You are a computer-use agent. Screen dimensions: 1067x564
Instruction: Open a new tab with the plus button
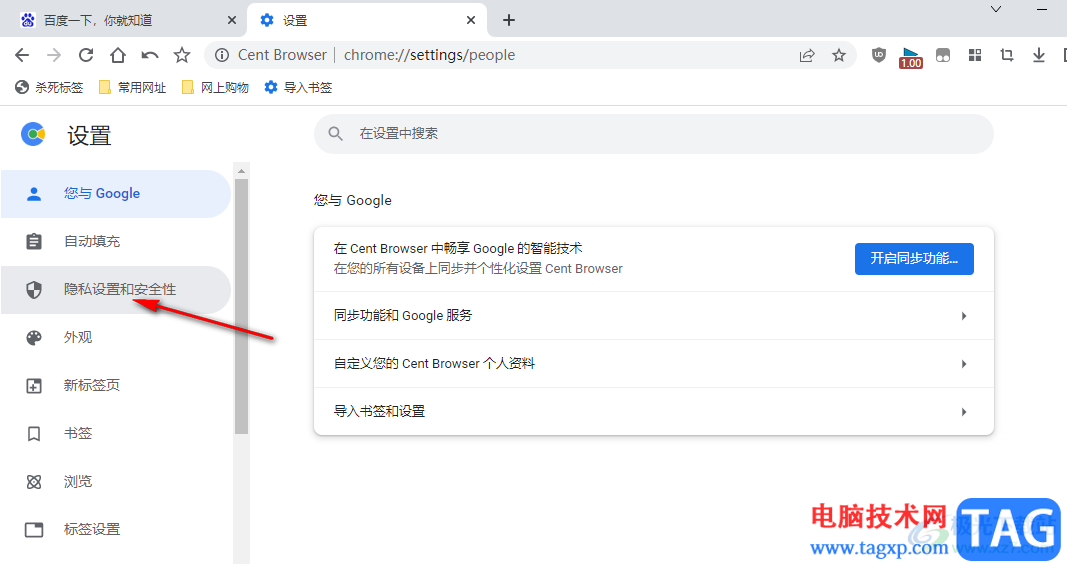(x=508, y=20)
